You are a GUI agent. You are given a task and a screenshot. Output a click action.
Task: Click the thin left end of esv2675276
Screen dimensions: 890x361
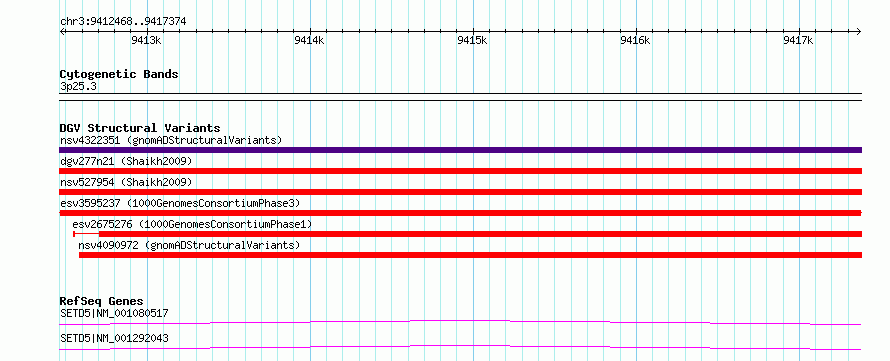tap(86, 234)
